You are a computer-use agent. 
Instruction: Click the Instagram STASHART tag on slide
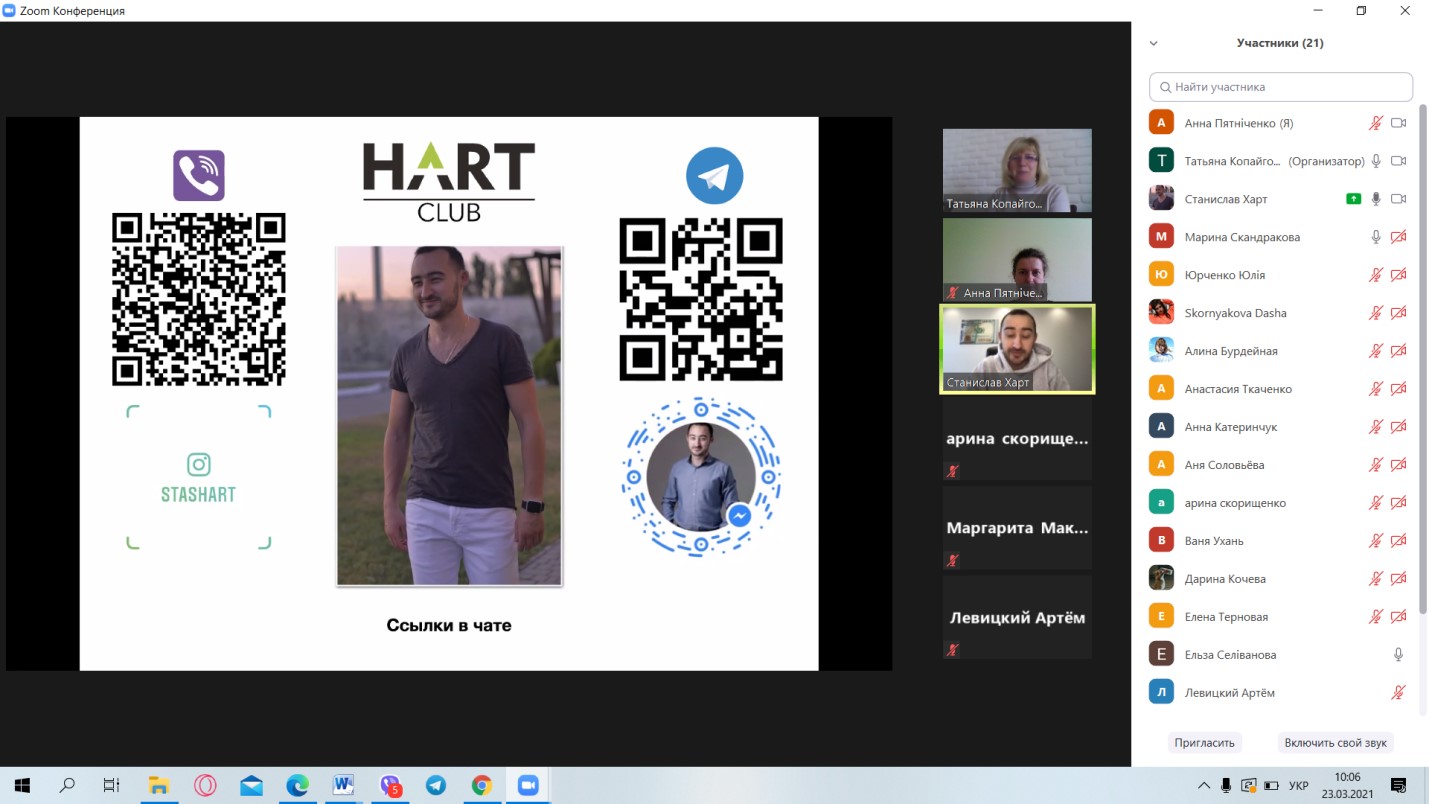(x=198, y=478)
